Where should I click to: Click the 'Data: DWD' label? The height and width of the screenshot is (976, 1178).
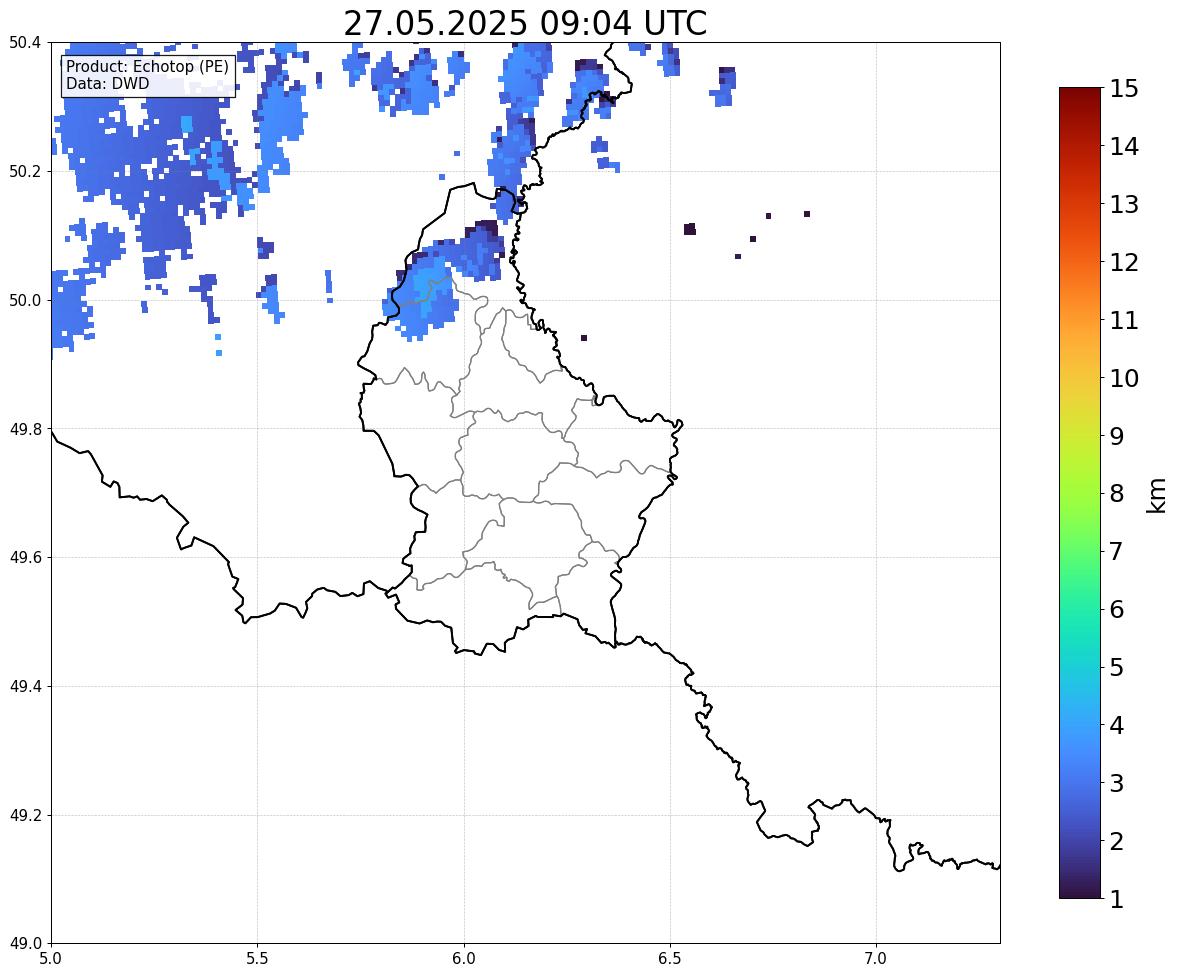pyautogui.click(x=107, y=83)
